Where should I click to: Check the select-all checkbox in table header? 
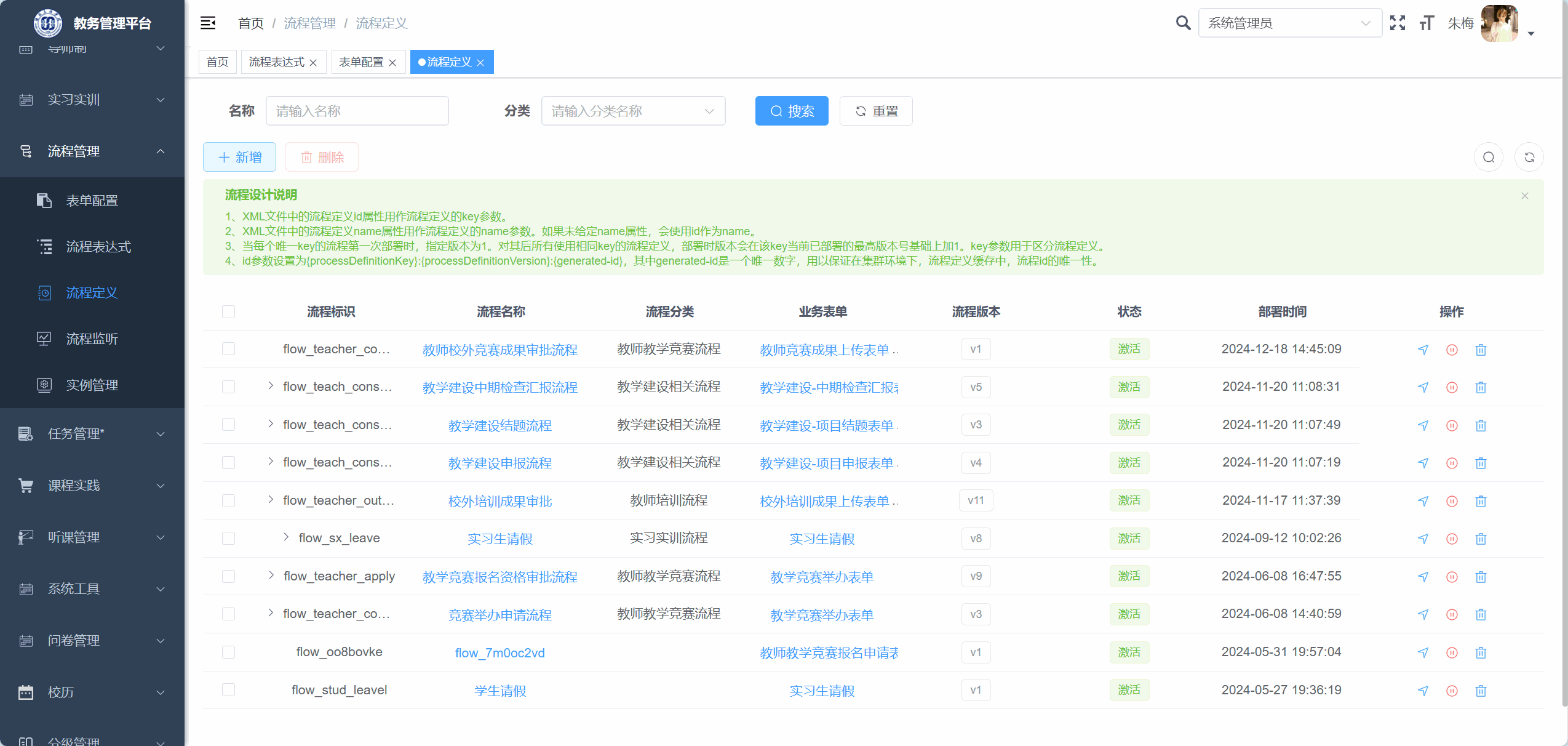coord(229,312)
